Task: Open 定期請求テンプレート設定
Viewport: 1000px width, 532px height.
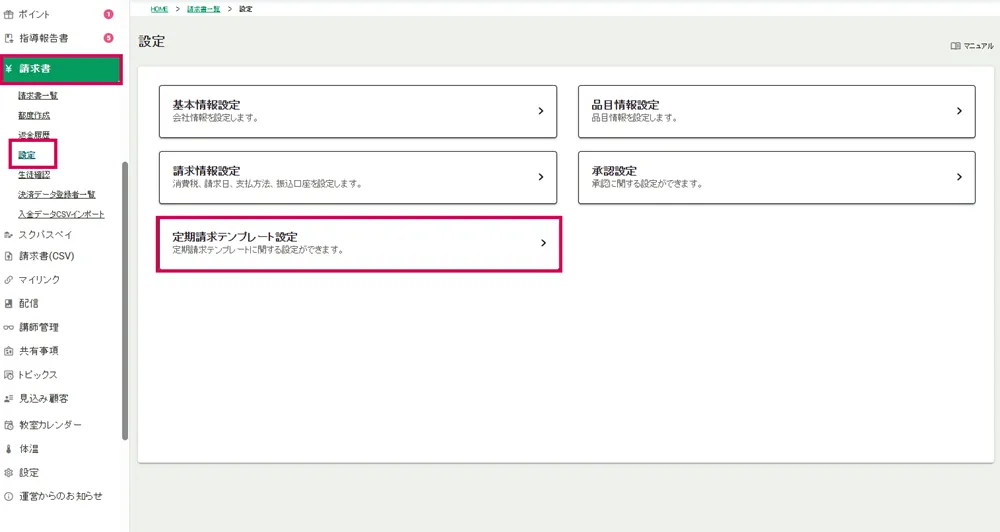Action: pyautogui.click(x=358, y=243)
